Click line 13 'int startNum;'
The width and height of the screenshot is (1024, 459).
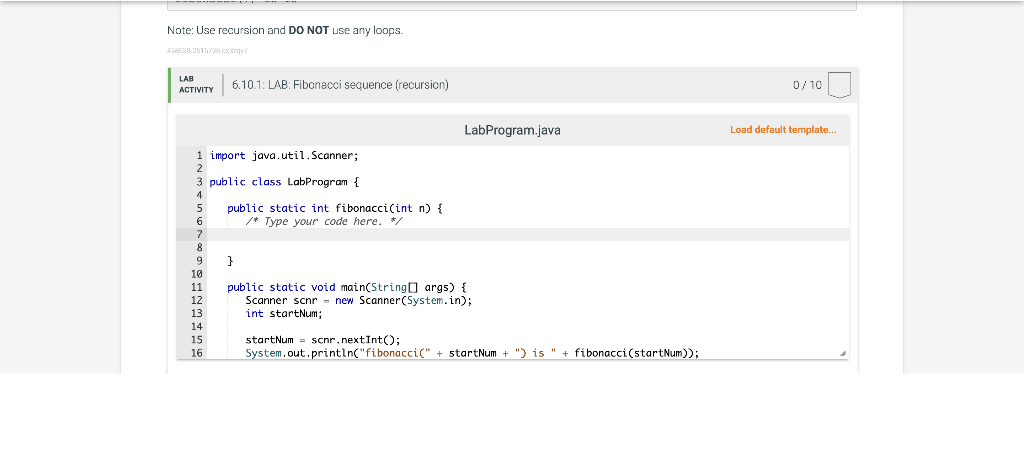click(284, 313)
